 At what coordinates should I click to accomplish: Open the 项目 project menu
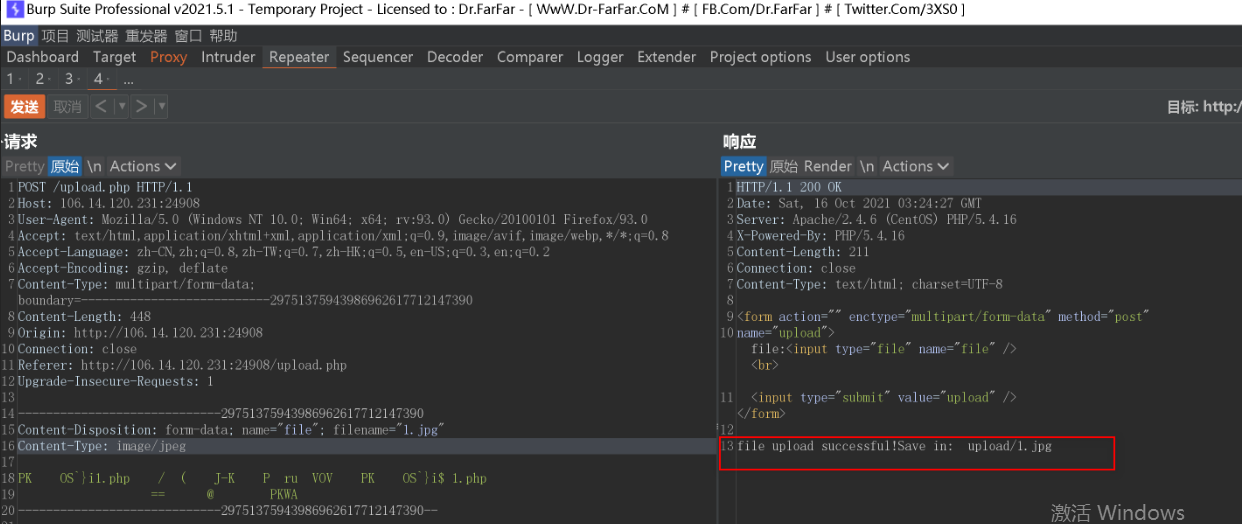click(55, 35)
